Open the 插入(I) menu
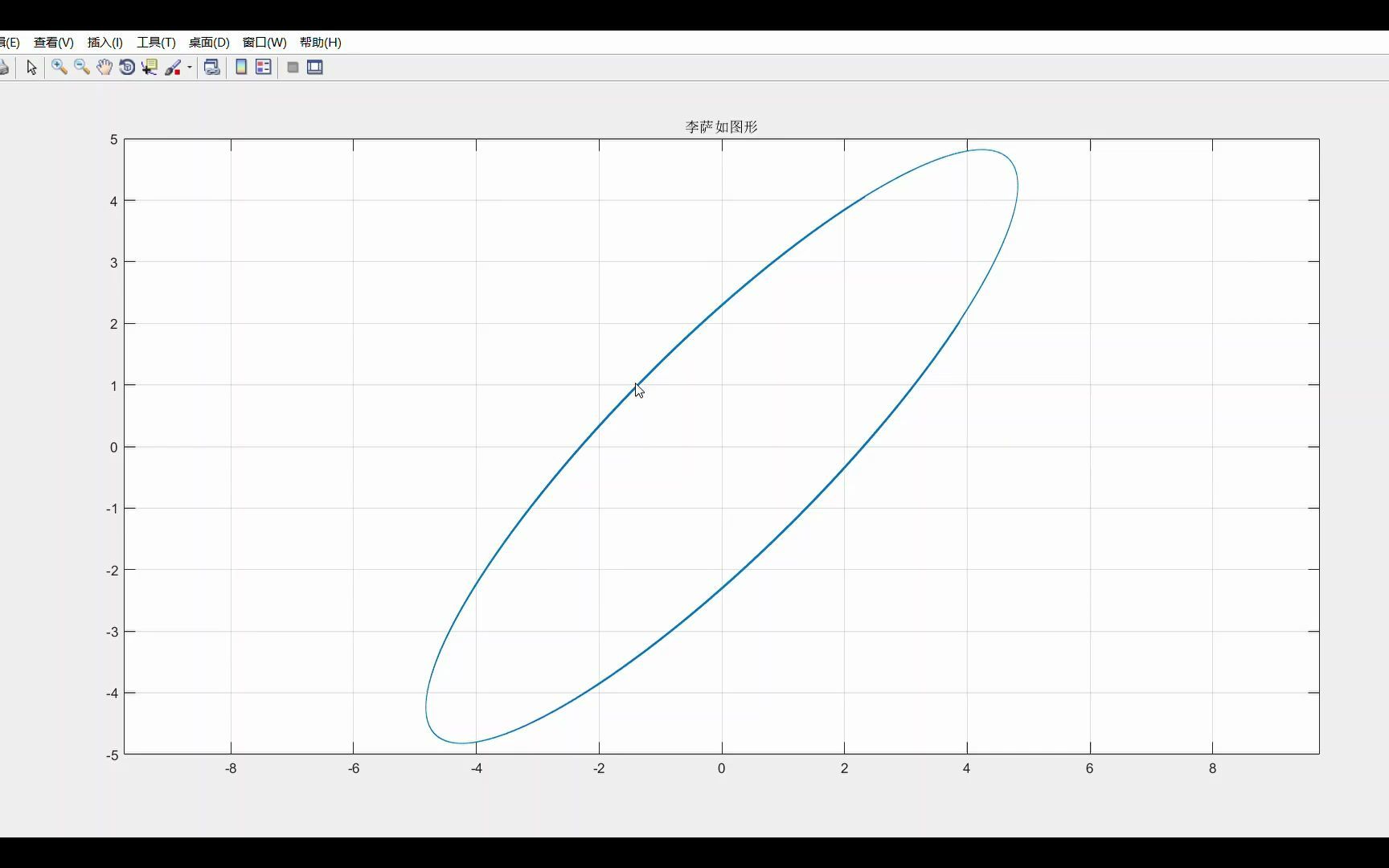 point(104,43)
